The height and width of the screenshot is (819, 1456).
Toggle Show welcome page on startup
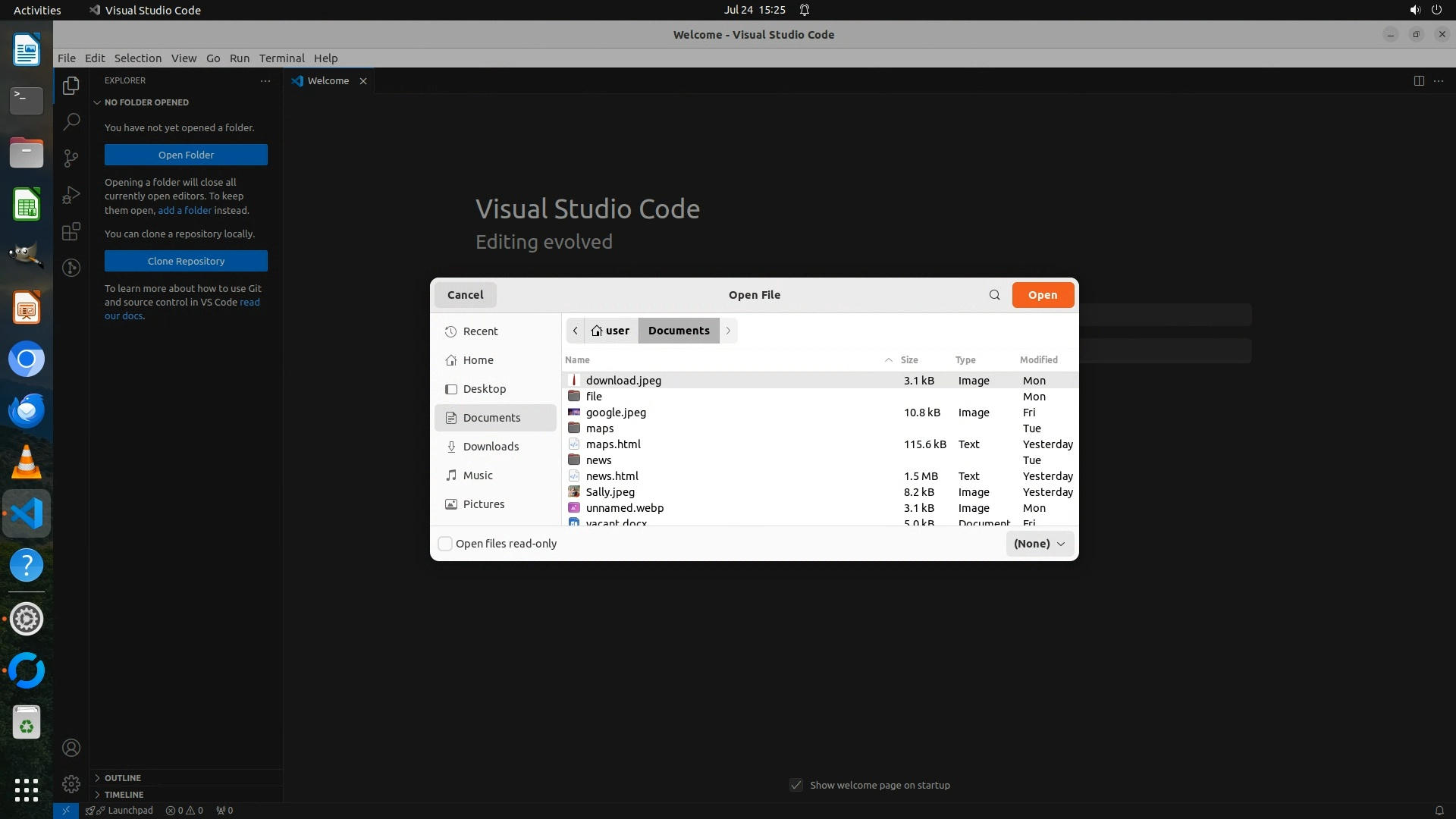pos(796,785)
